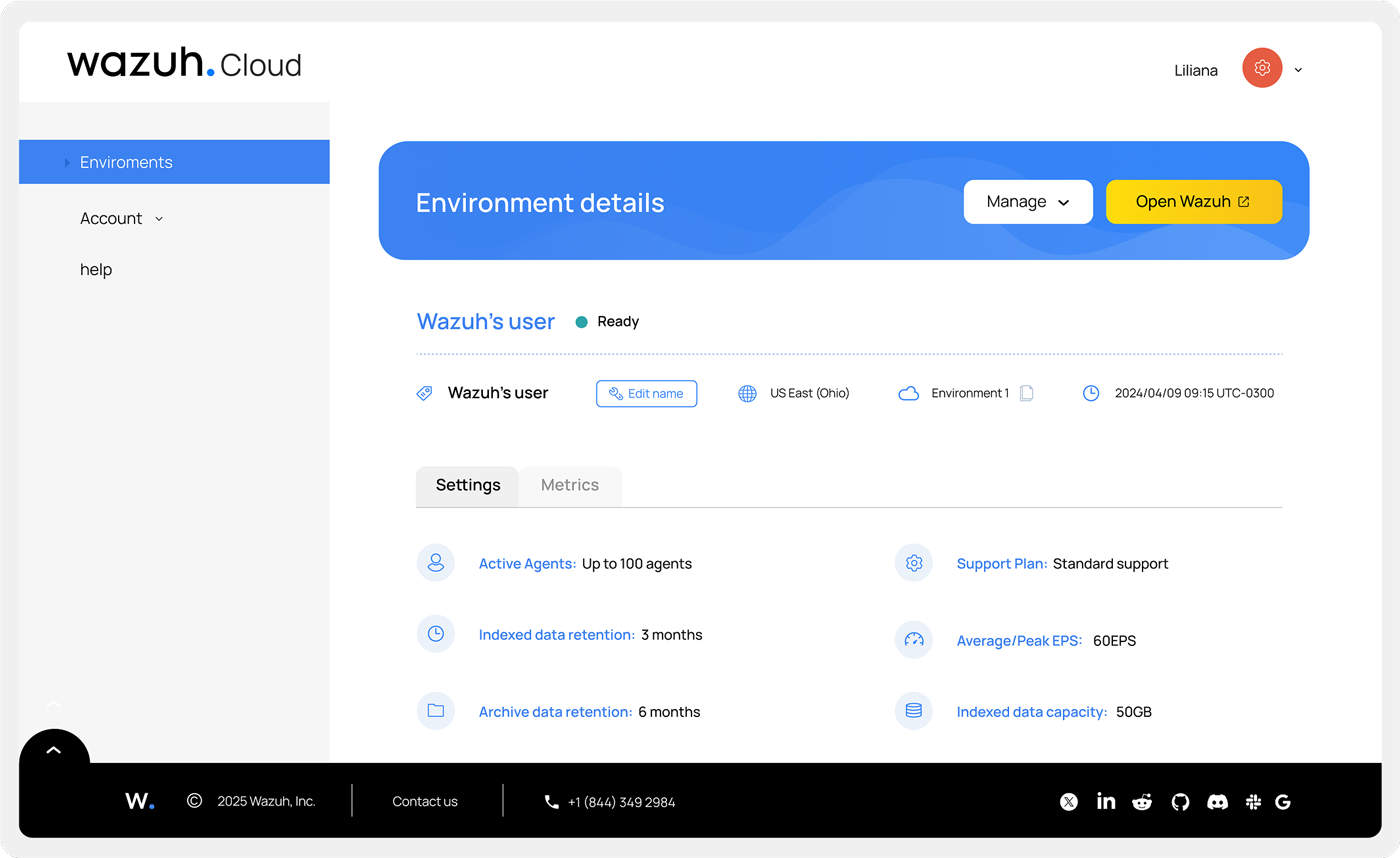Click the footer W. logo
Viewport: 1400px width, 858px height.
[139, 801]
